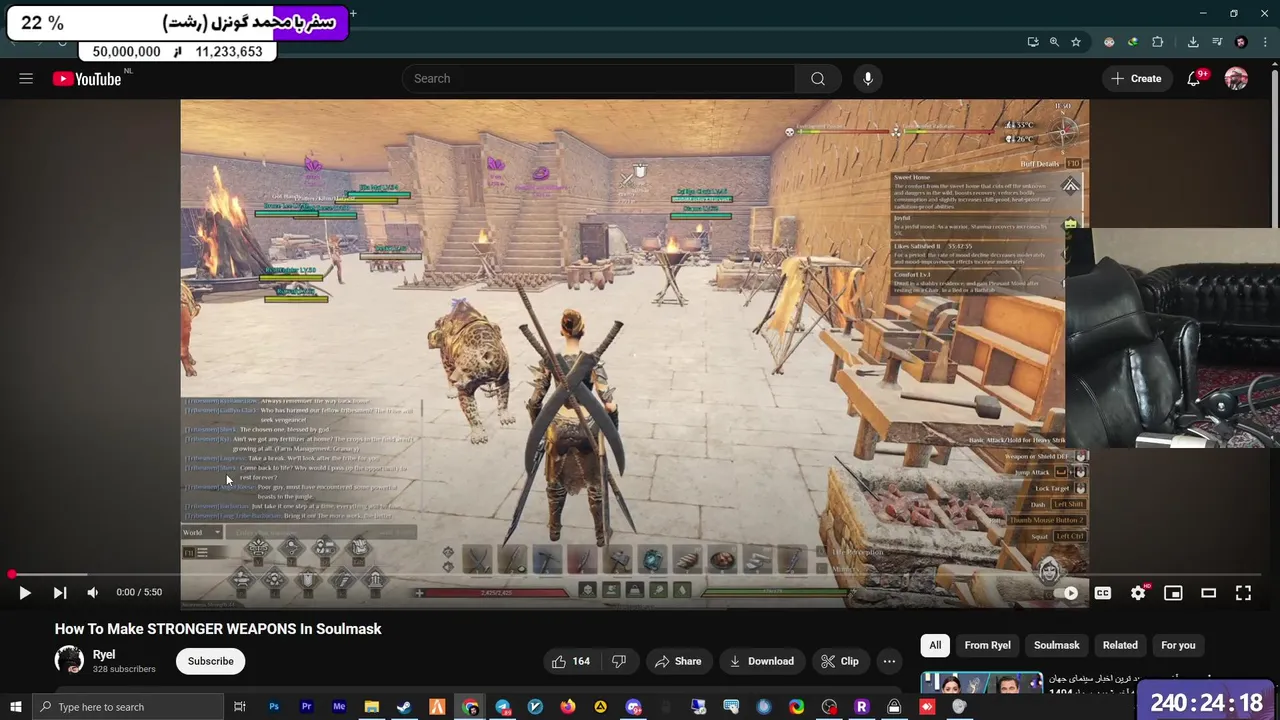Select the All filter chip
Image resolution: width=1280 pixels, height=720 pixels.
pos(935,645)
